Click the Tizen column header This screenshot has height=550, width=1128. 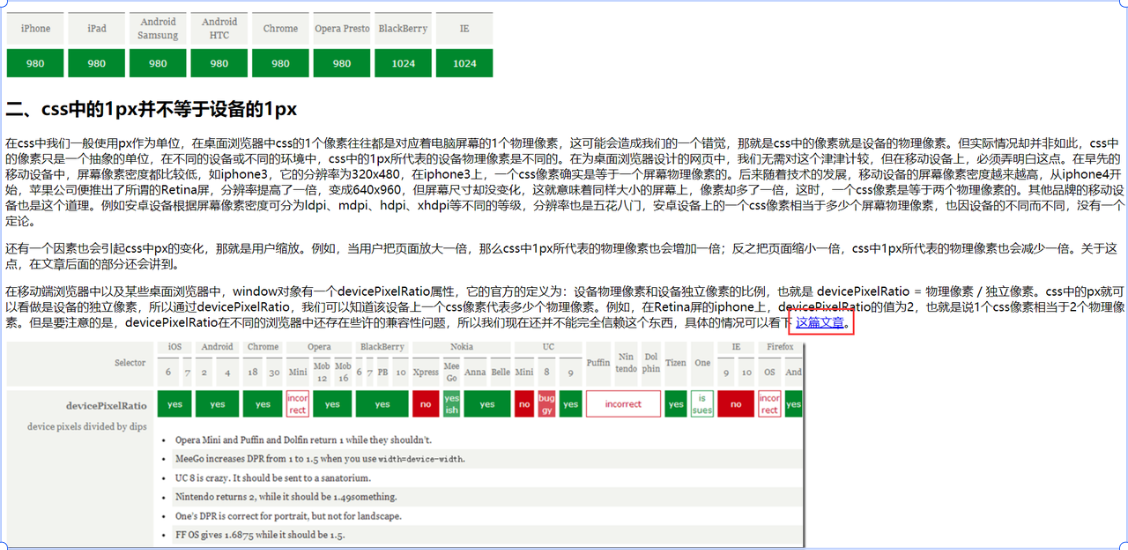click(676, 363)
